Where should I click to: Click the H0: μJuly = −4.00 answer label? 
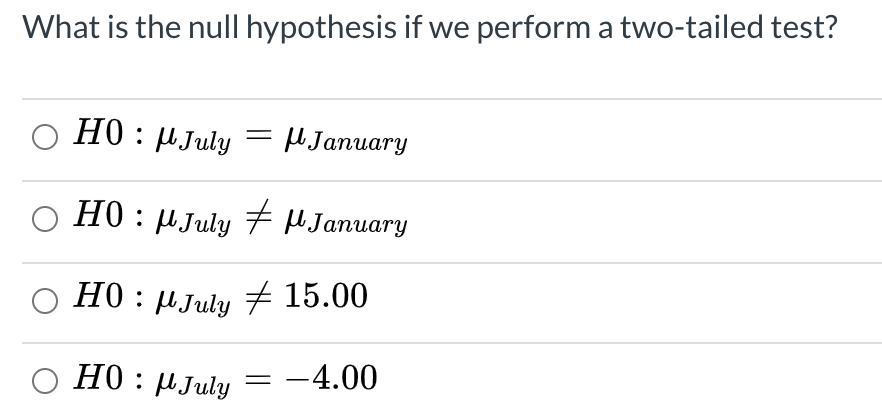(x=225, y=380)
